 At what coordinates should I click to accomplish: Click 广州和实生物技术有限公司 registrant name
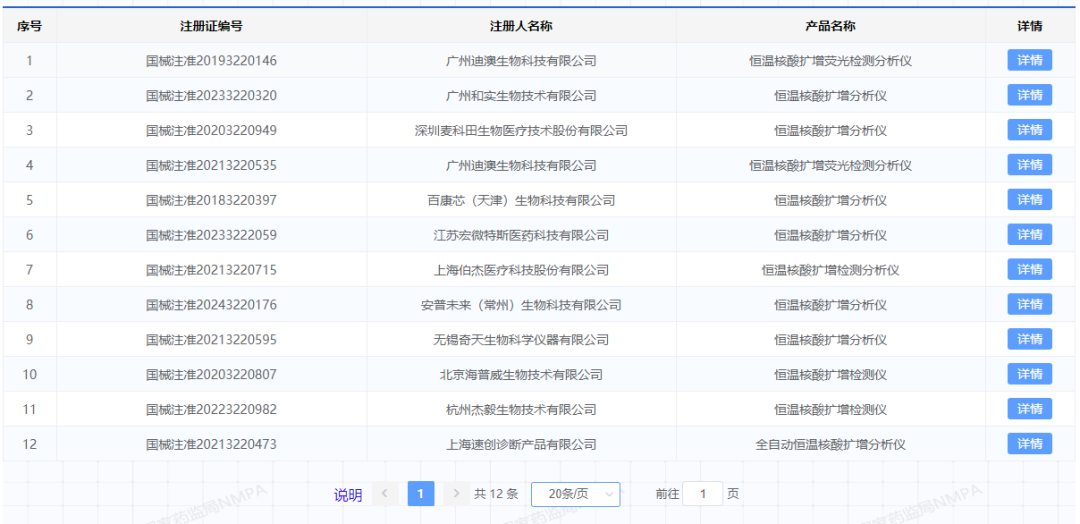pyautogui.click(x=521, y=96)
